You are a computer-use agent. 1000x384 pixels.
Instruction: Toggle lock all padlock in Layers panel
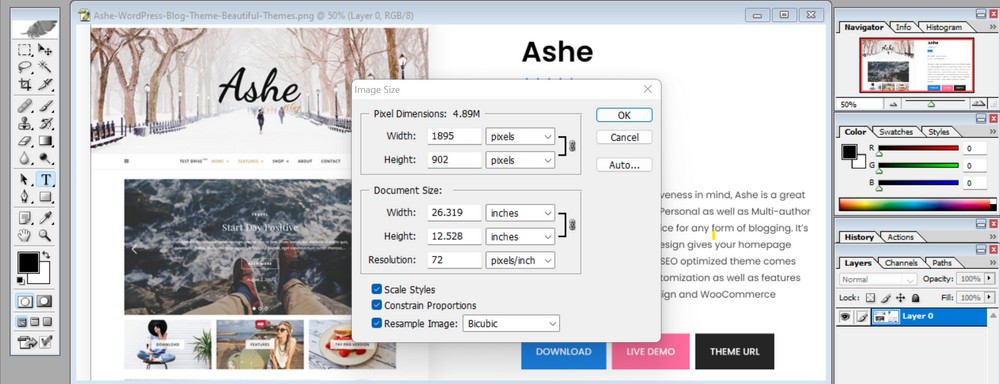(915, 298)
